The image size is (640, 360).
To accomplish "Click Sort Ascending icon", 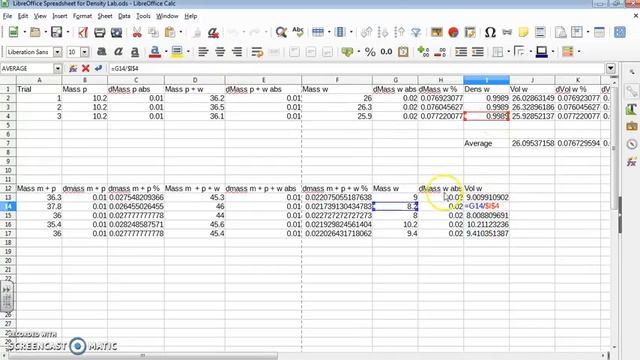I will pyautogui.click(x=383, y=32).
